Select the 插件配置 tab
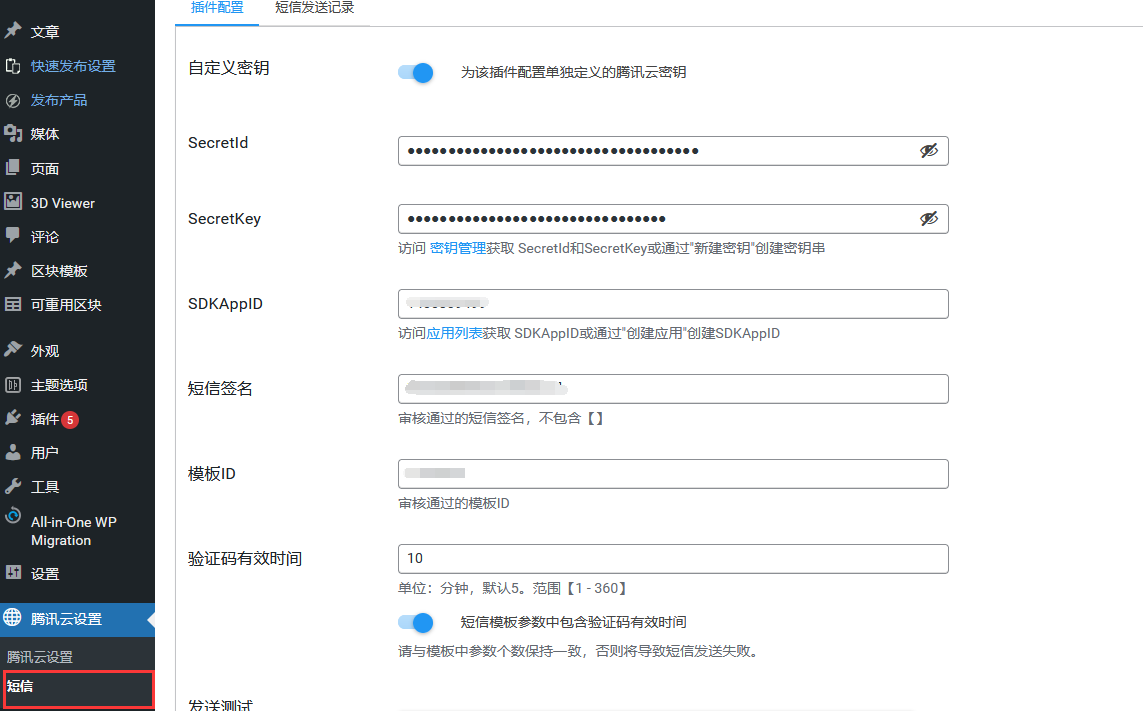Image resolution: width=1143 pixels, height=711 pixels. [x=216, y=8]
